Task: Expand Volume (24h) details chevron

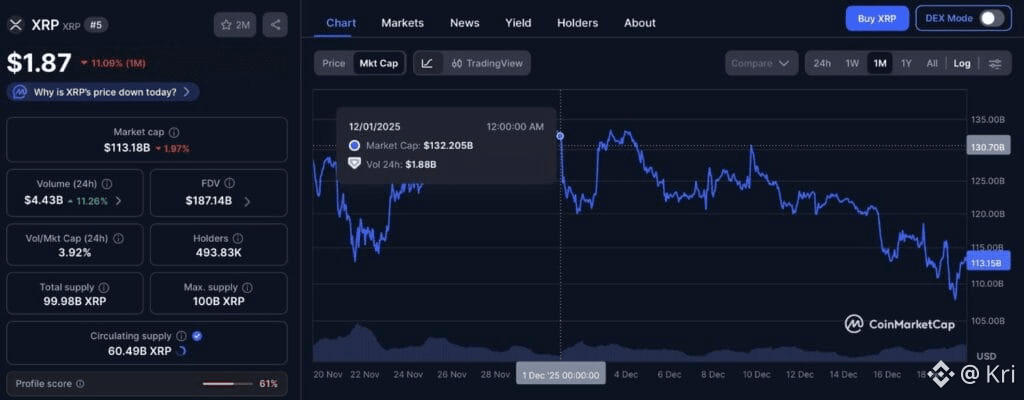Action: coord(118,201)
